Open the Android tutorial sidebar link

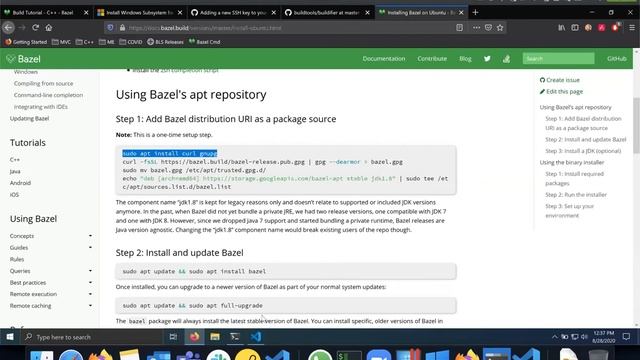coord(20,183)
